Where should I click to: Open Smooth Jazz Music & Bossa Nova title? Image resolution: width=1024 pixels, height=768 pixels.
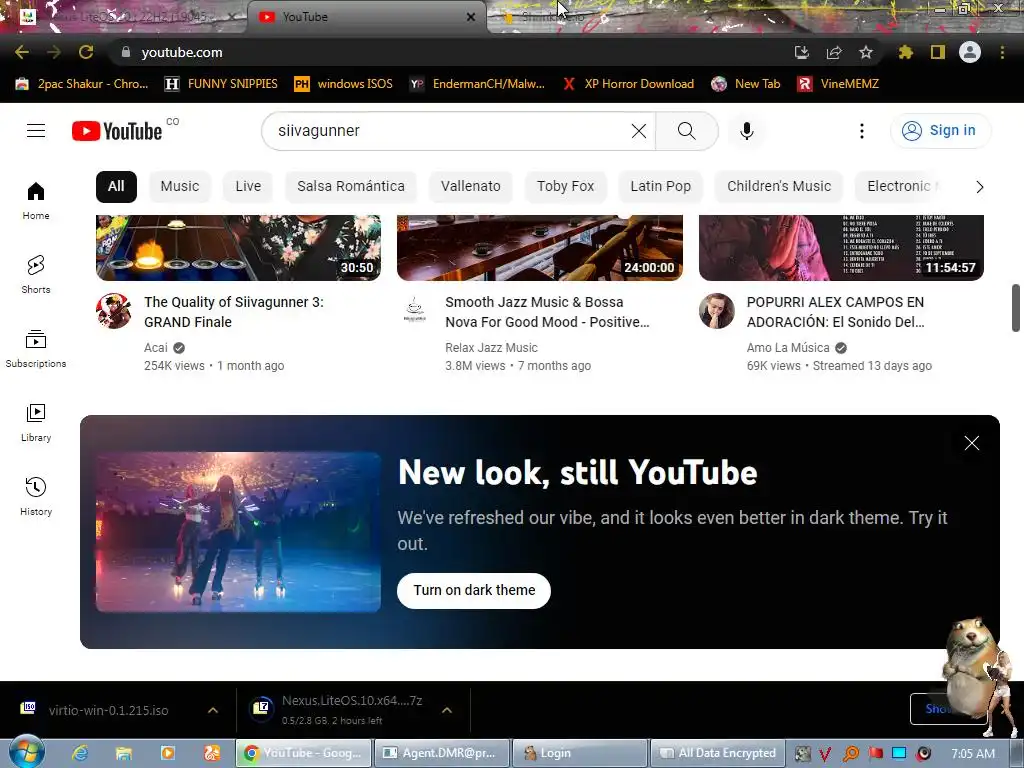click(x=547, y=312)
